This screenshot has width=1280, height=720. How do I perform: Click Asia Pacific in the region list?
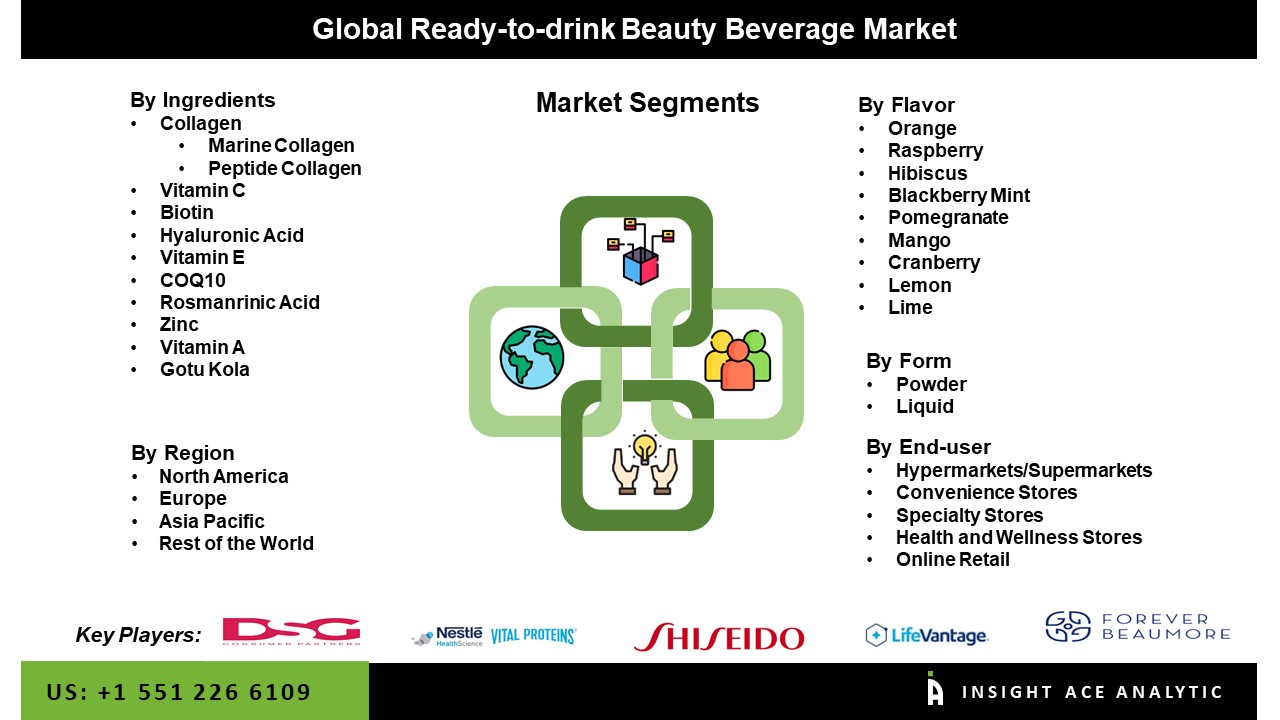211,521
